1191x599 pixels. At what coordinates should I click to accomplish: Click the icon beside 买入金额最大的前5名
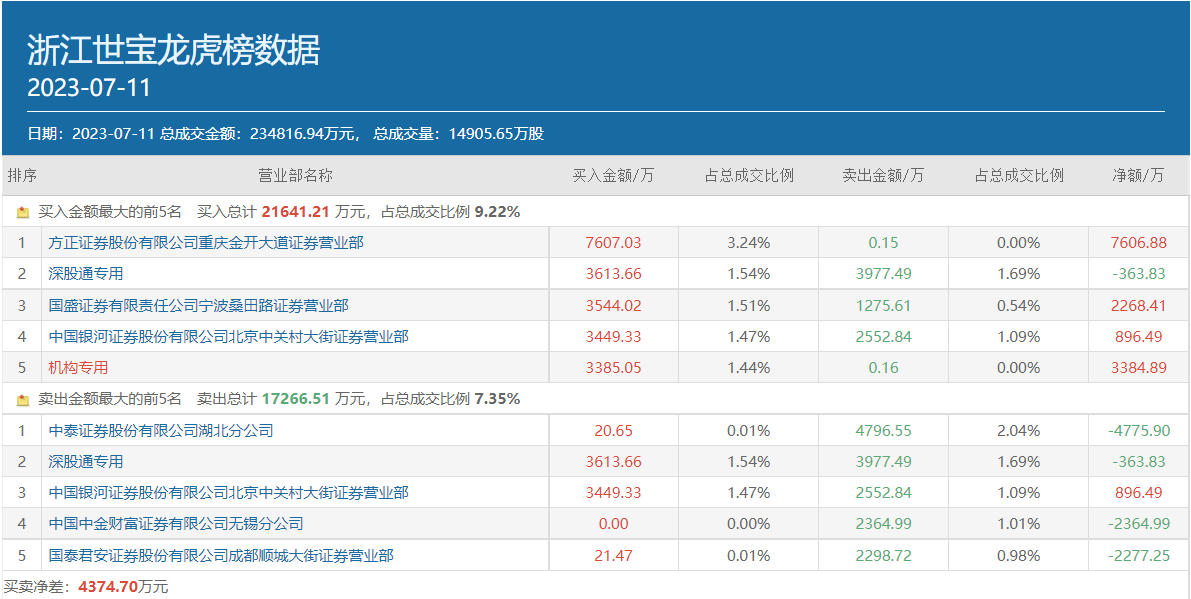pyautogui.click(x=23, y=212)
